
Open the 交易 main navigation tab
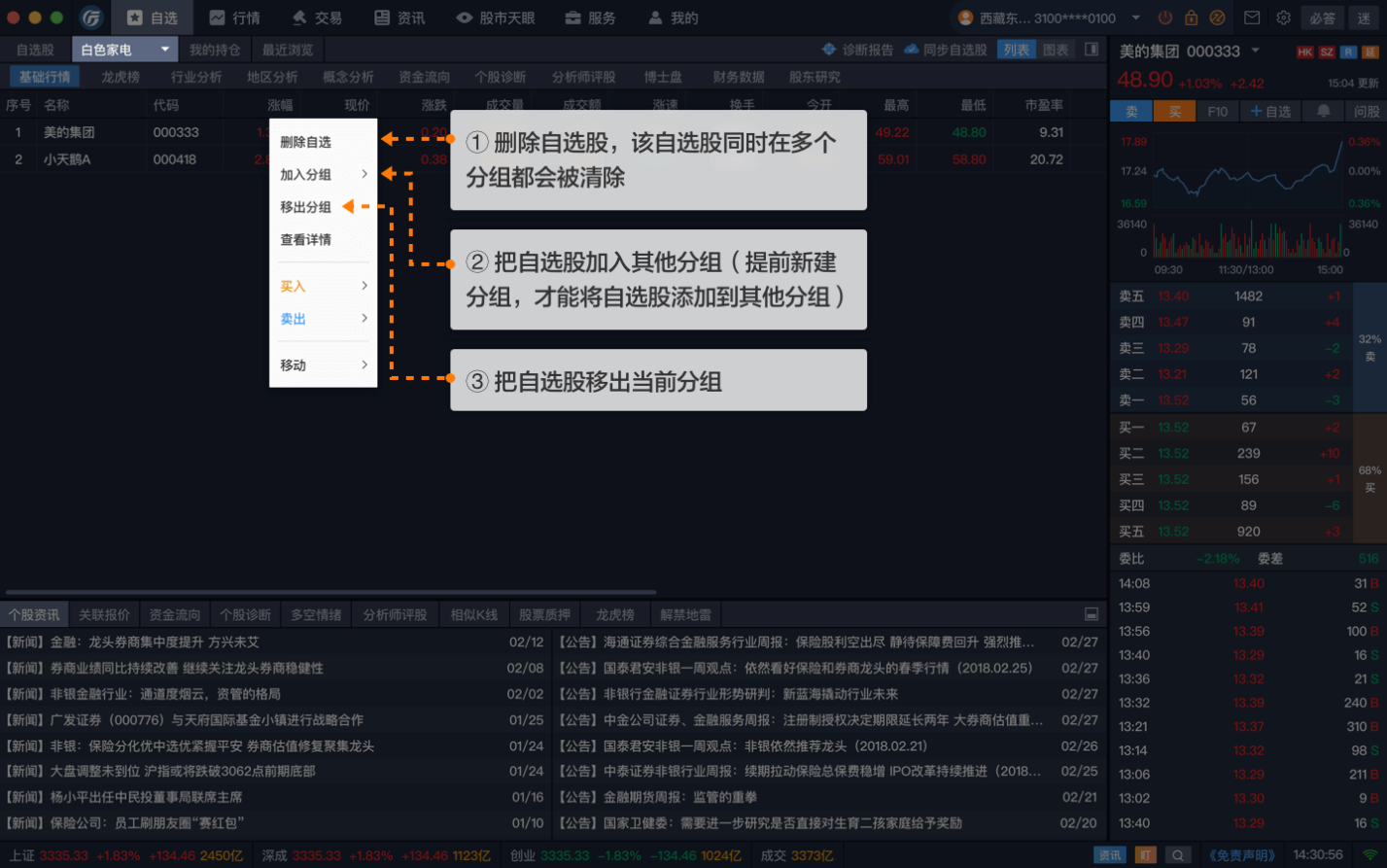317,17
